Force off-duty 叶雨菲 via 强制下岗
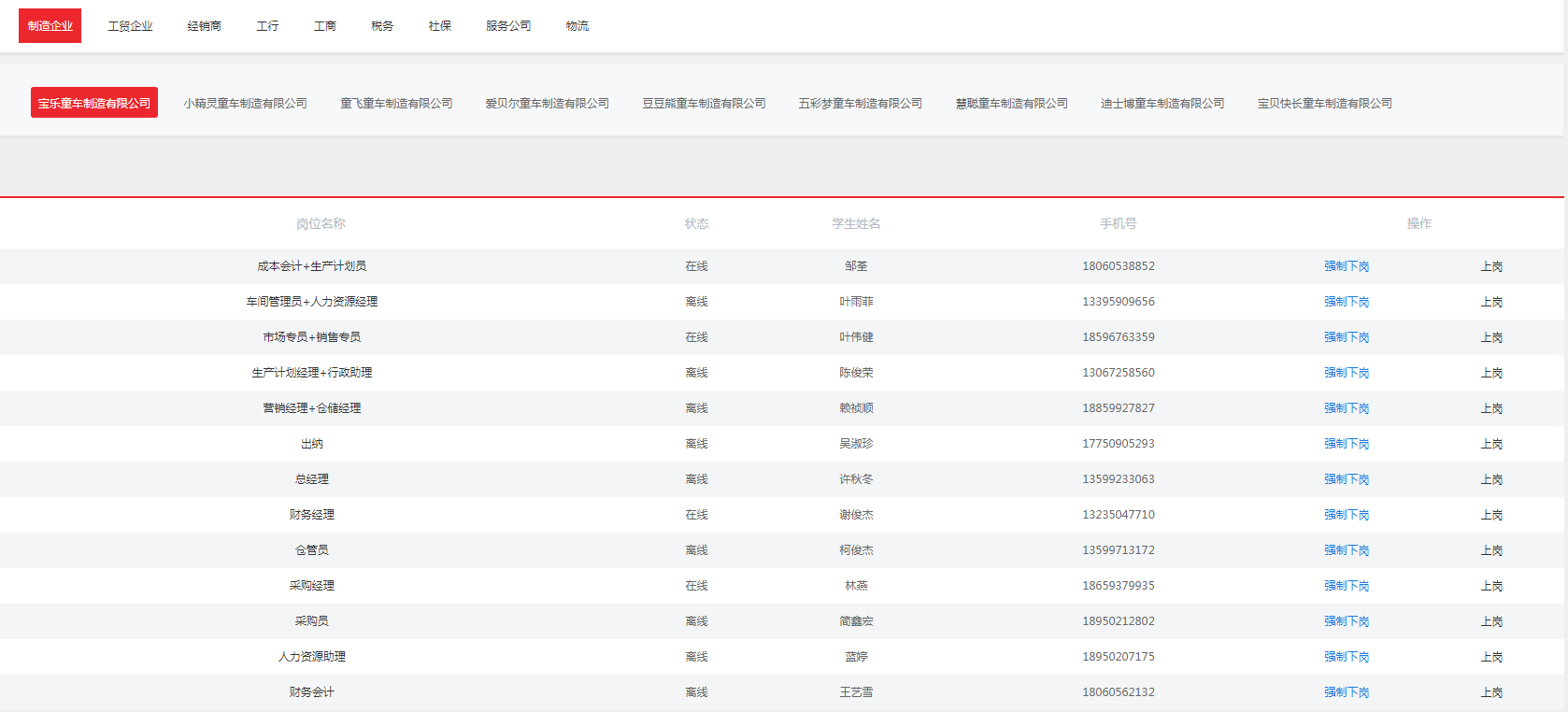1568x712 pixels. [1347, 302]
